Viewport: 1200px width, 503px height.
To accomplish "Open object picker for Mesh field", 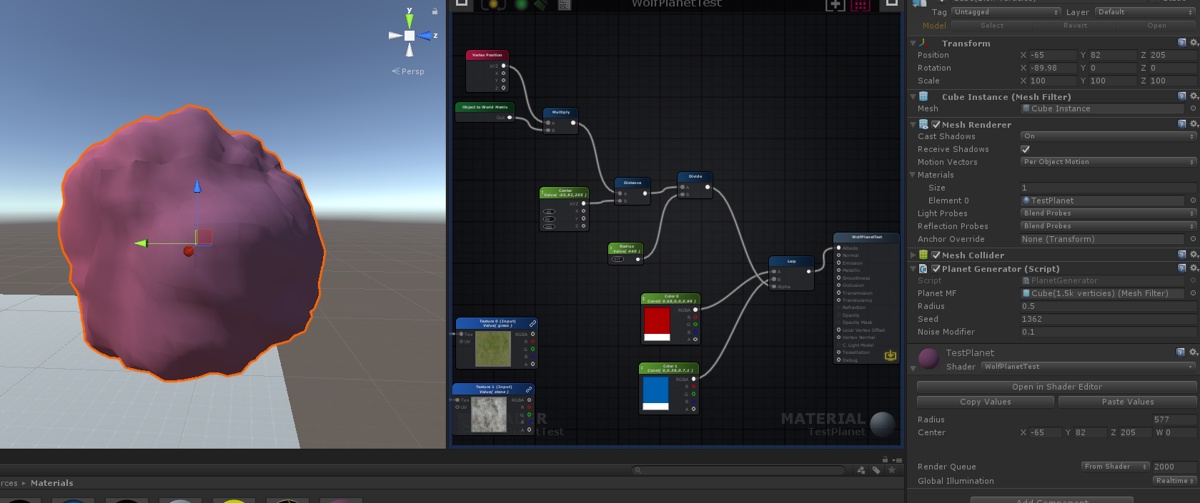I will pos(1193,108).
